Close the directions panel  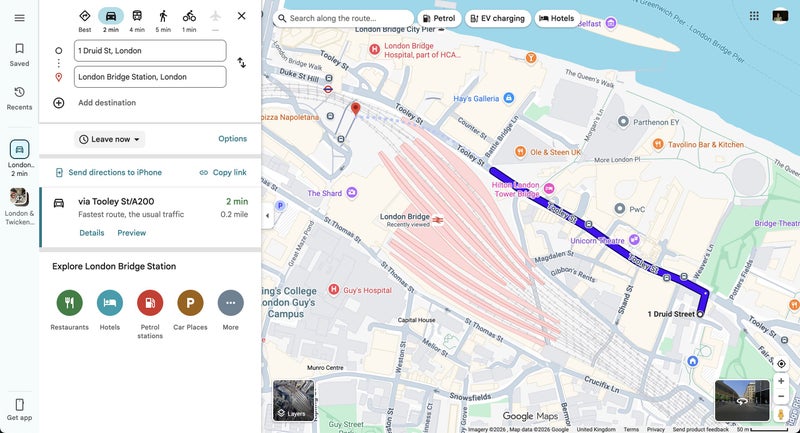241,16
